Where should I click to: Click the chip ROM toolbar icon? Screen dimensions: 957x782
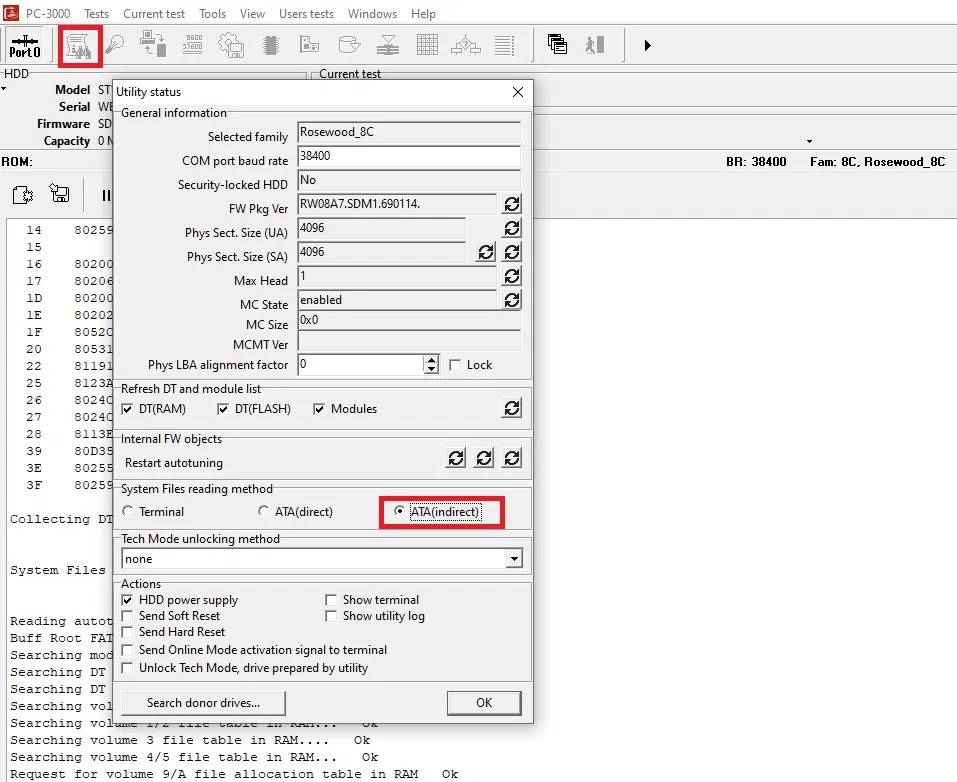coord(270,45)
